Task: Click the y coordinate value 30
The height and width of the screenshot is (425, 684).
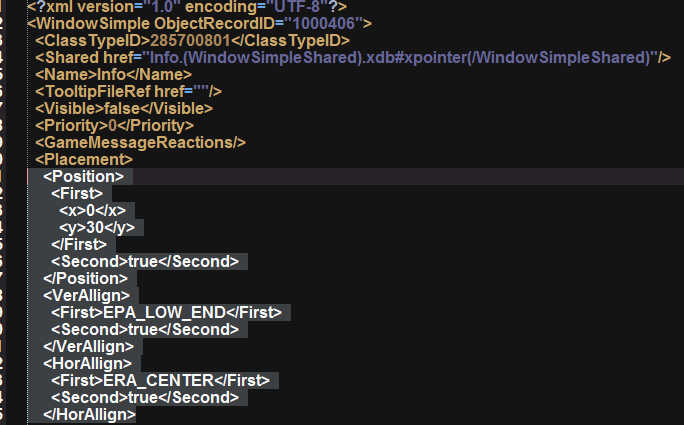Action: (x=96, y=227)
